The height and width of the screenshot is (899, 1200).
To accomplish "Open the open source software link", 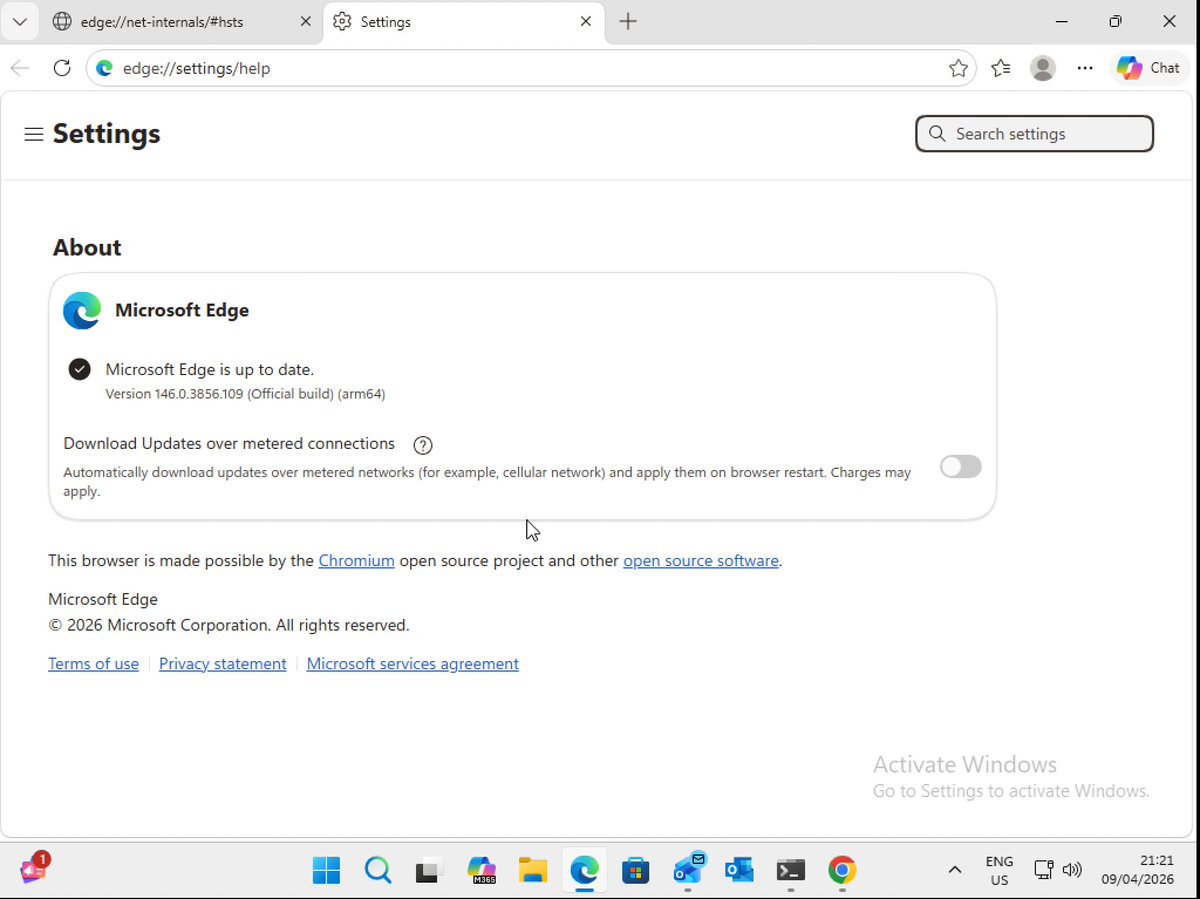I will [701, 561].
